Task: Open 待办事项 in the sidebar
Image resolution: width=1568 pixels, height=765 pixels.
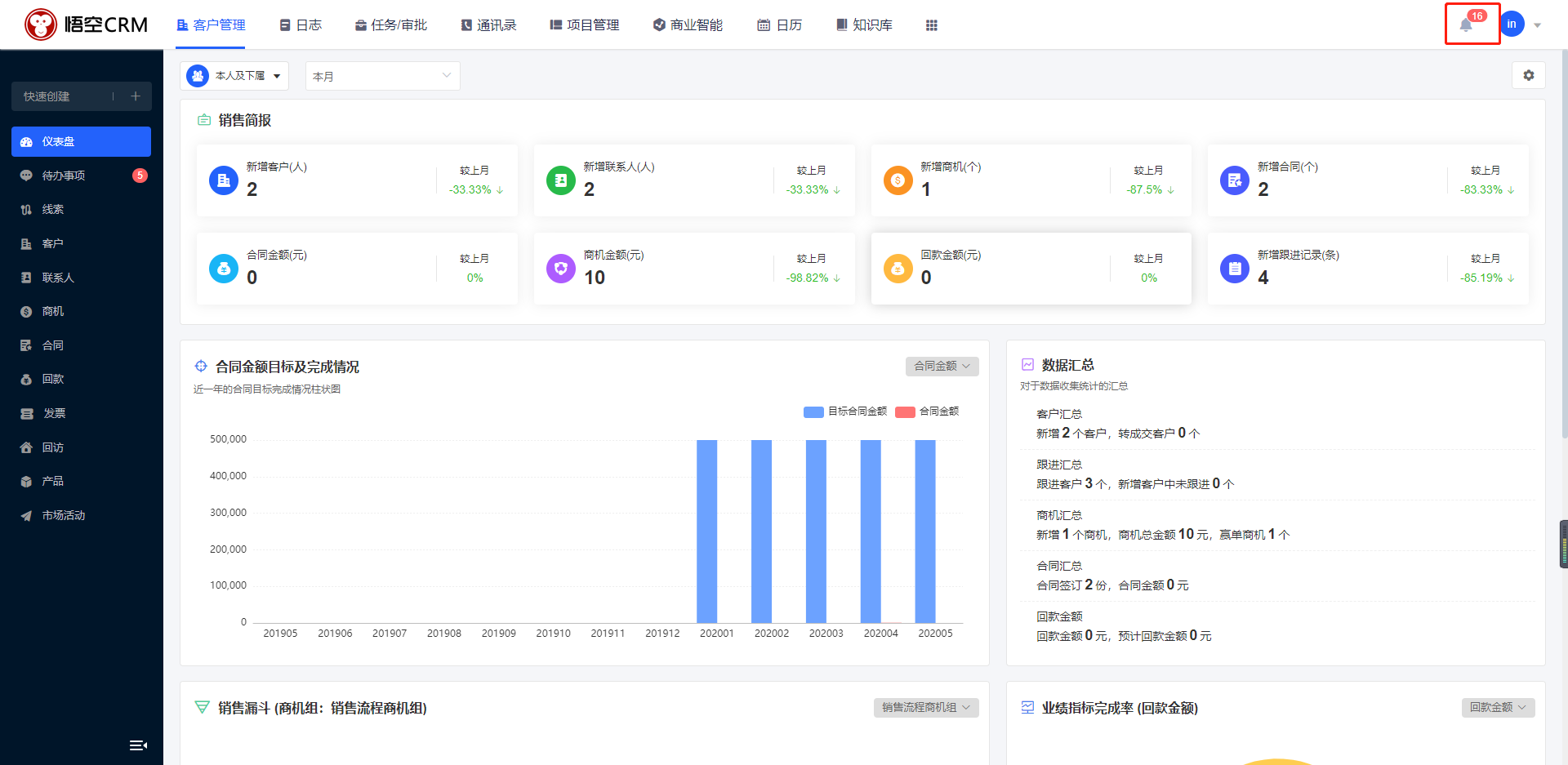Action: [81, 176]
